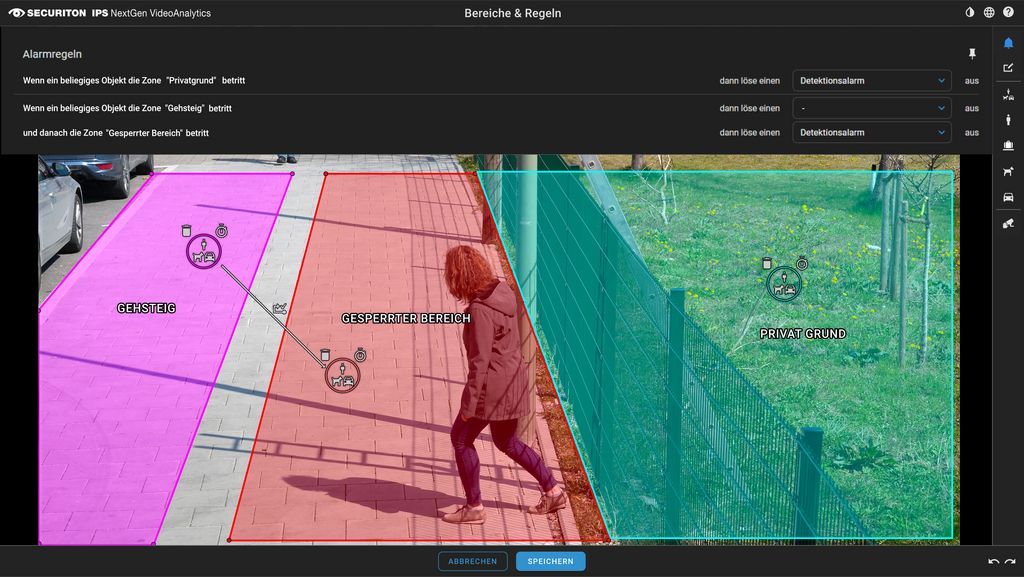Toggle the contrast theme switch

pos(969,13)
